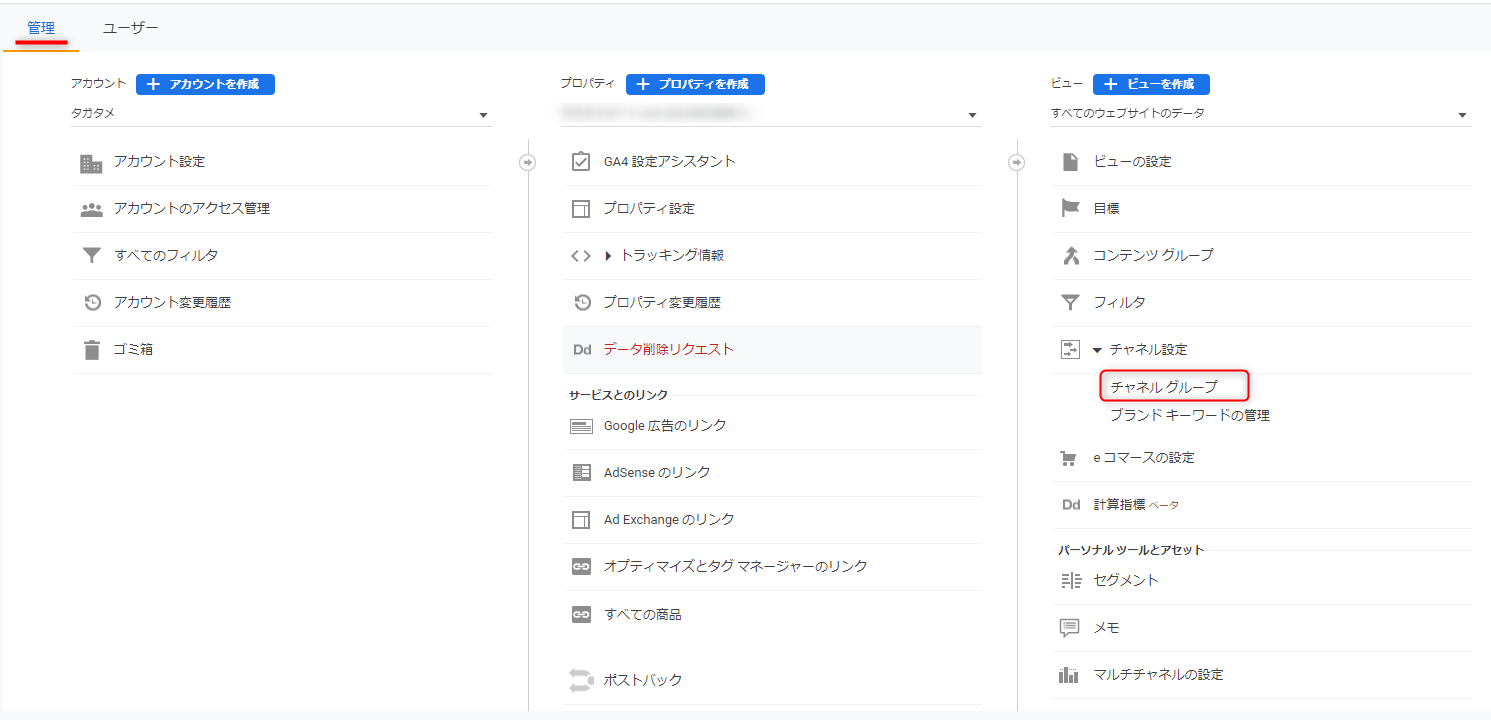Click arrow circle between property and view columns
This screenshot has width=1491, height=720.
(x=1017, y=162)
